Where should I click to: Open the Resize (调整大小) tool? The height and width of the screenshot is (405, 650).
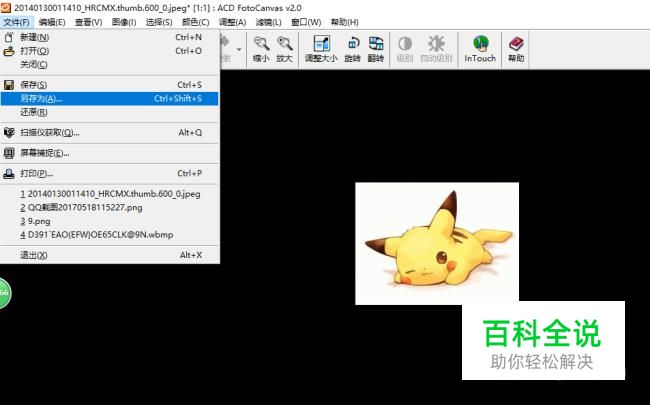[321, 49]
